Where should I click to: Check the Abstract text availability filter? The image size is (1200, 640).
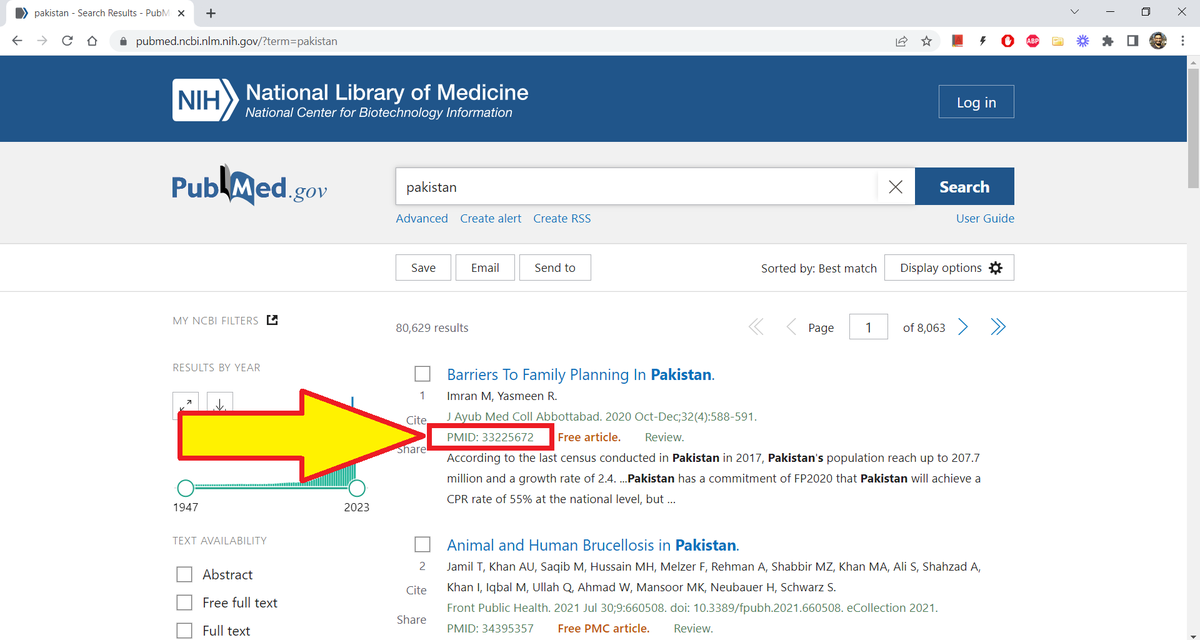184,574
